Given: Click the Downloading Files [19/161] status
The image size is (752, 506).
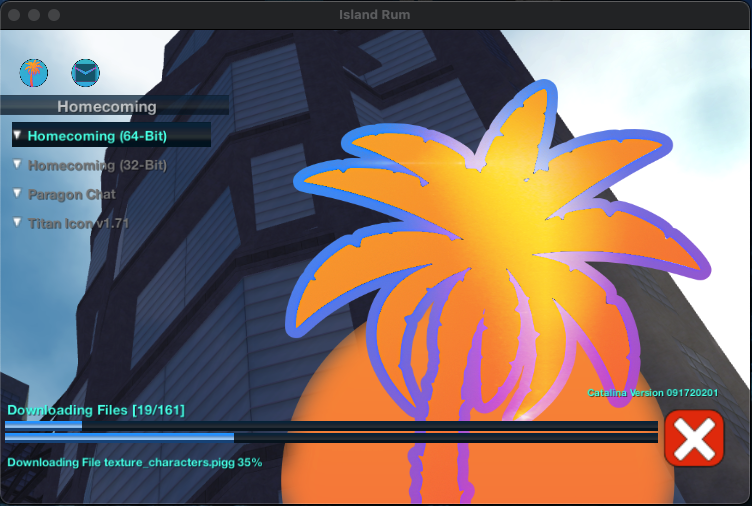Looking at the screenshot, I should (96, 410).
